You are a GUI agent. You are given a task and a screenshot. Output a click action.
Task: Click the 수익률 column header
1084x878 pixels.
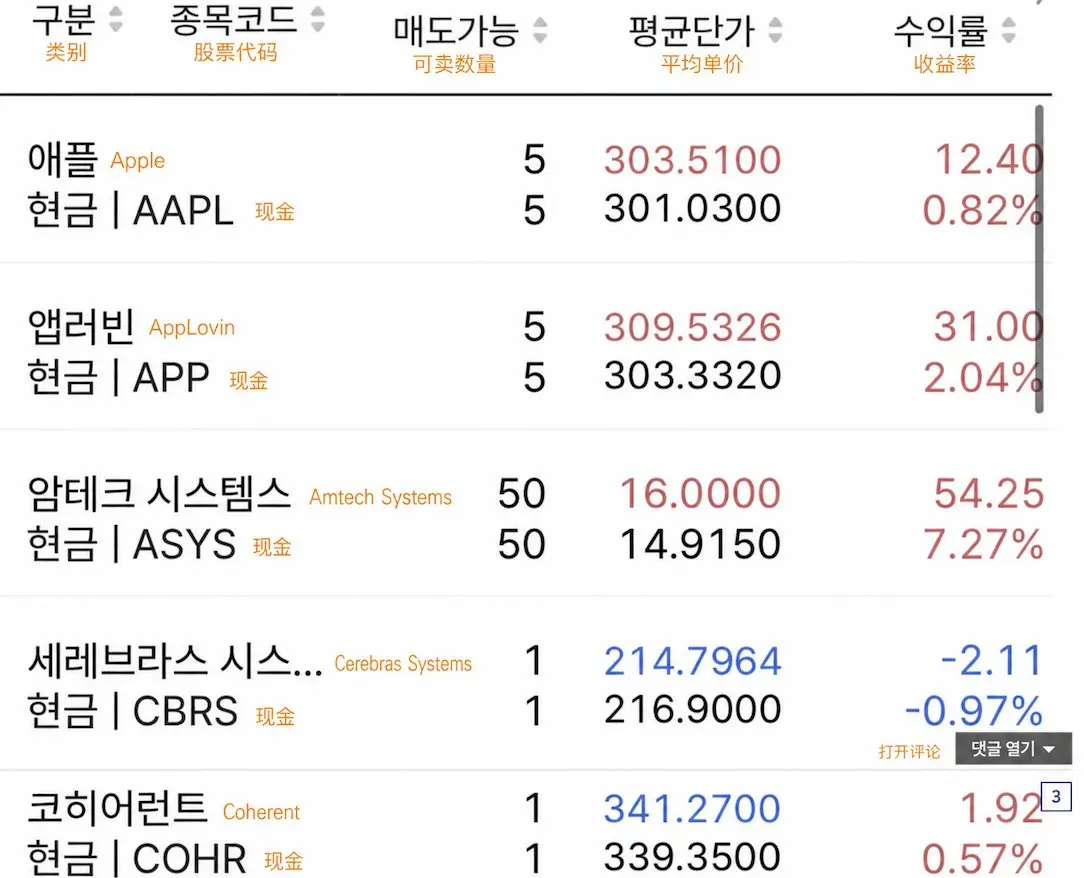click(941, 30)
